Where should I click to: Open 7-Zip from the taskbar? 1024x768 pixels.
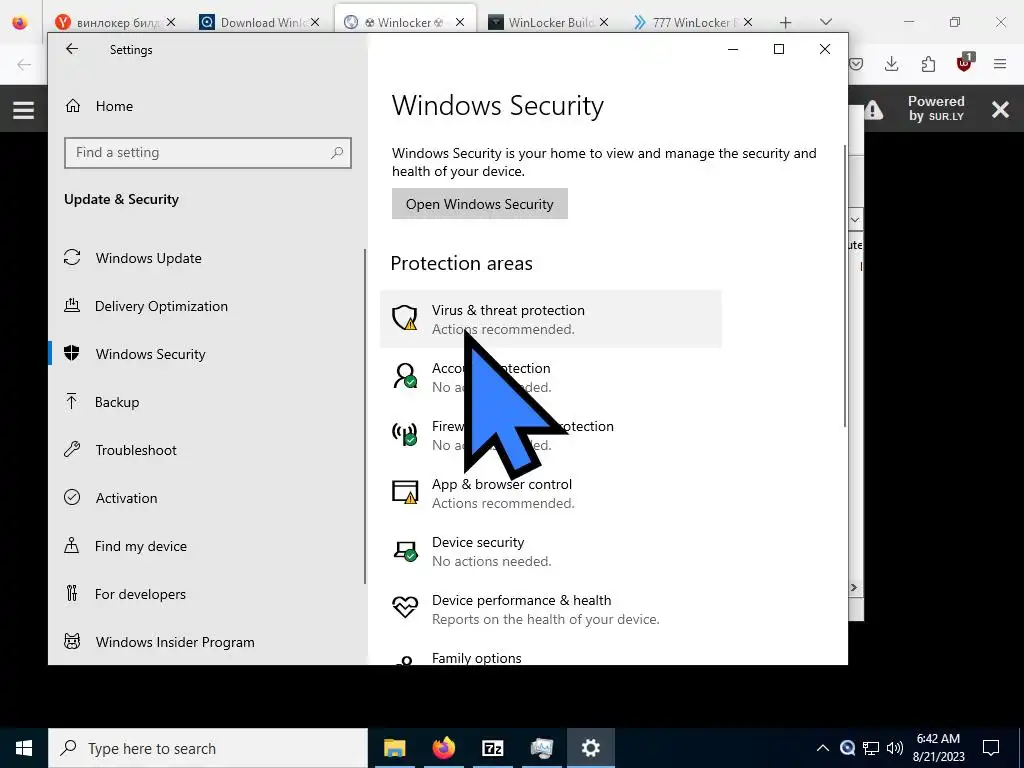[x=492, y=748]
